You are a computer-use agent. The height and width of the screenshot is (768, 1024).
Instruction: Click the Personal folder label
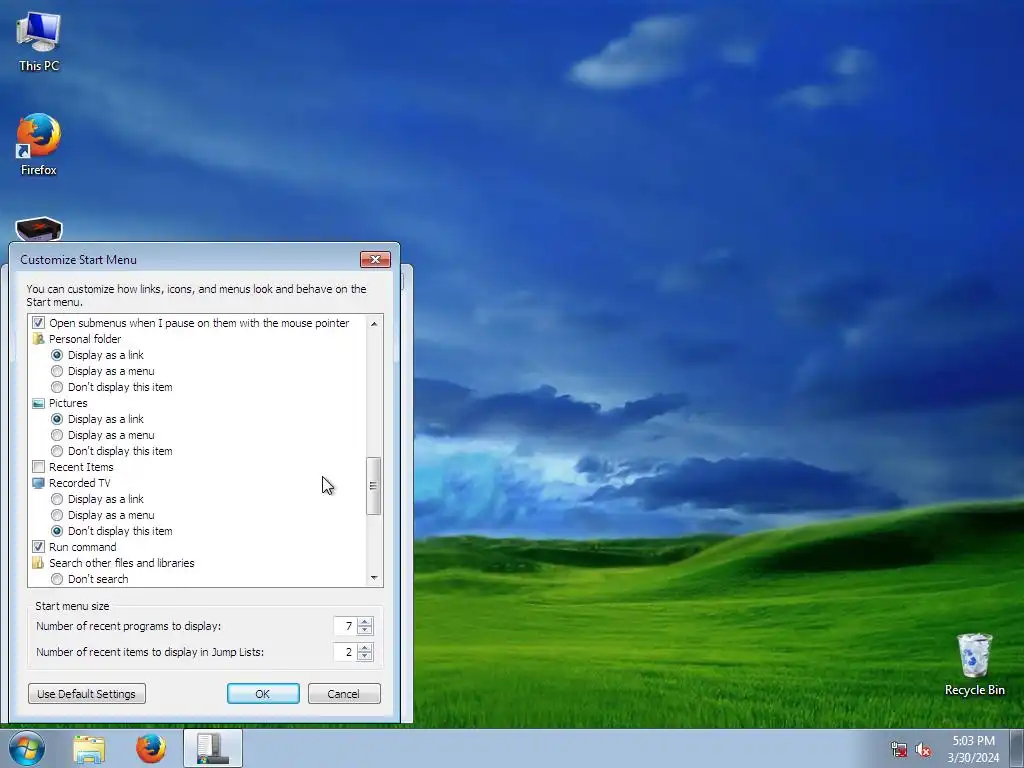(85, 339)
